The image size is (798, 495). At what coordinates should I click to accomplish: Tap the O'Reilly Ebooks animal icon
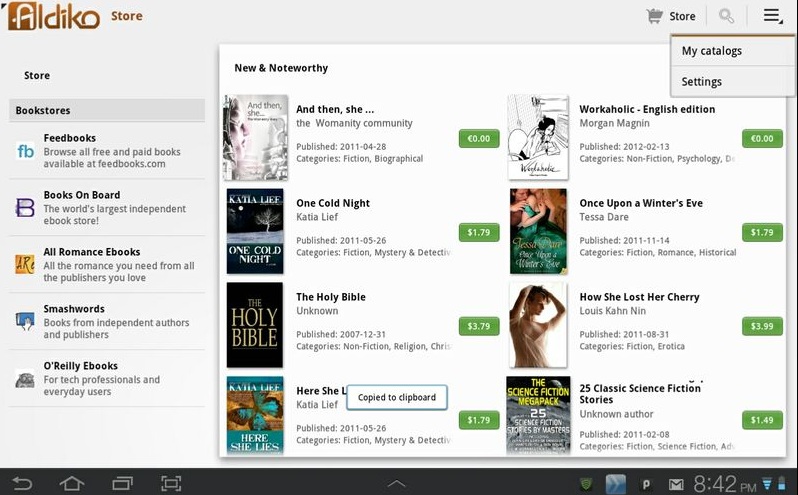pyautogui.click(x=25, y=379)
